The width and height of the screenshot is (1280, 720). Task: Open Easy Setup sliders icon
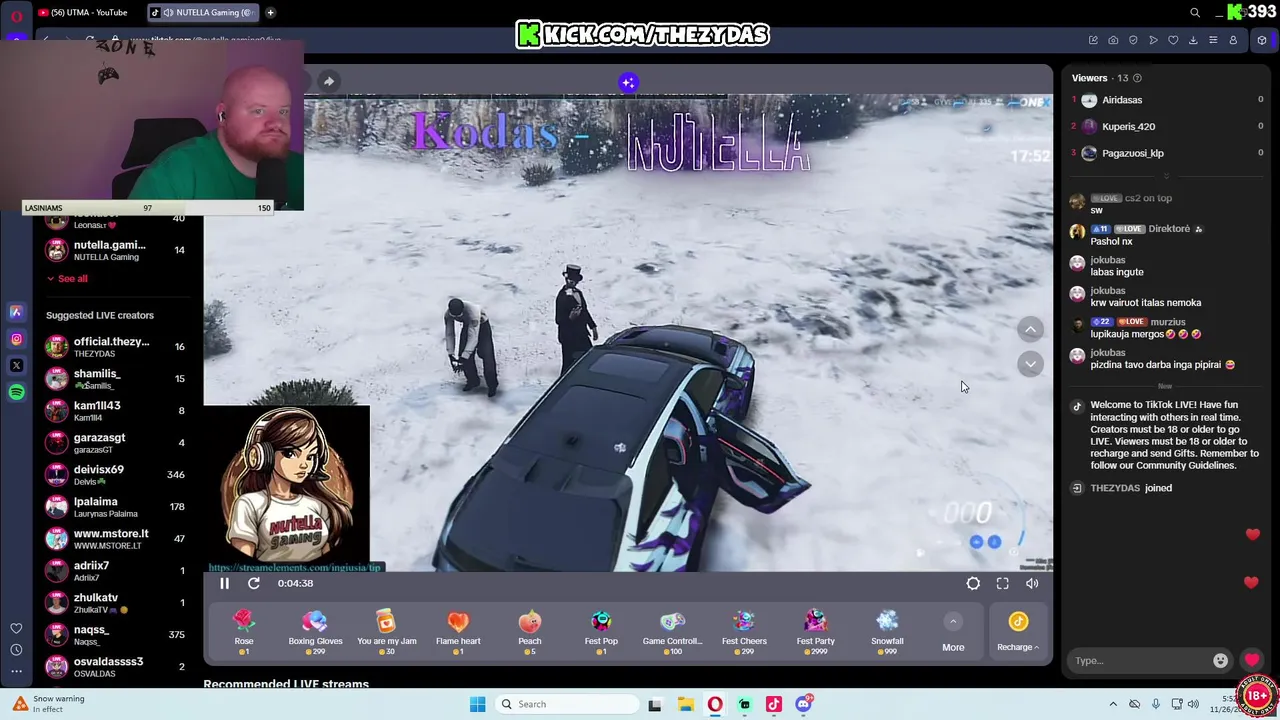1213,40
